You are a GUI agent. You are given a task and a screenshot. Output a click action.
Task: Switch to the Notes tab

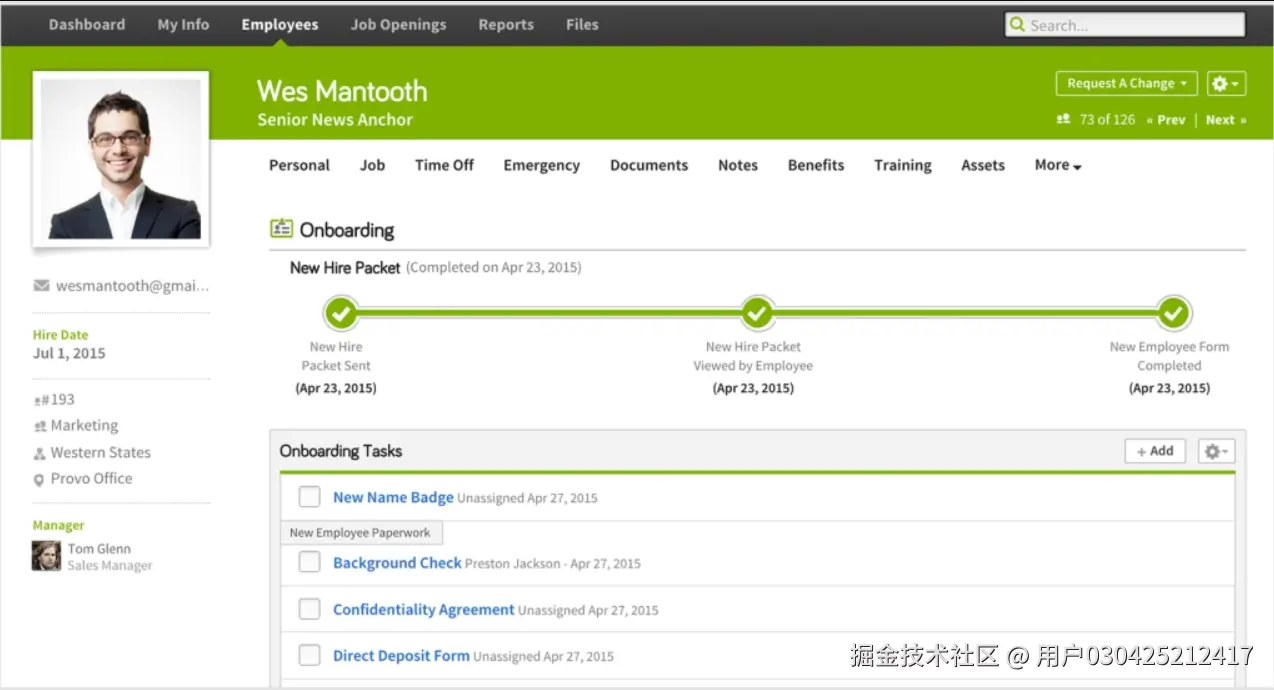738,165
